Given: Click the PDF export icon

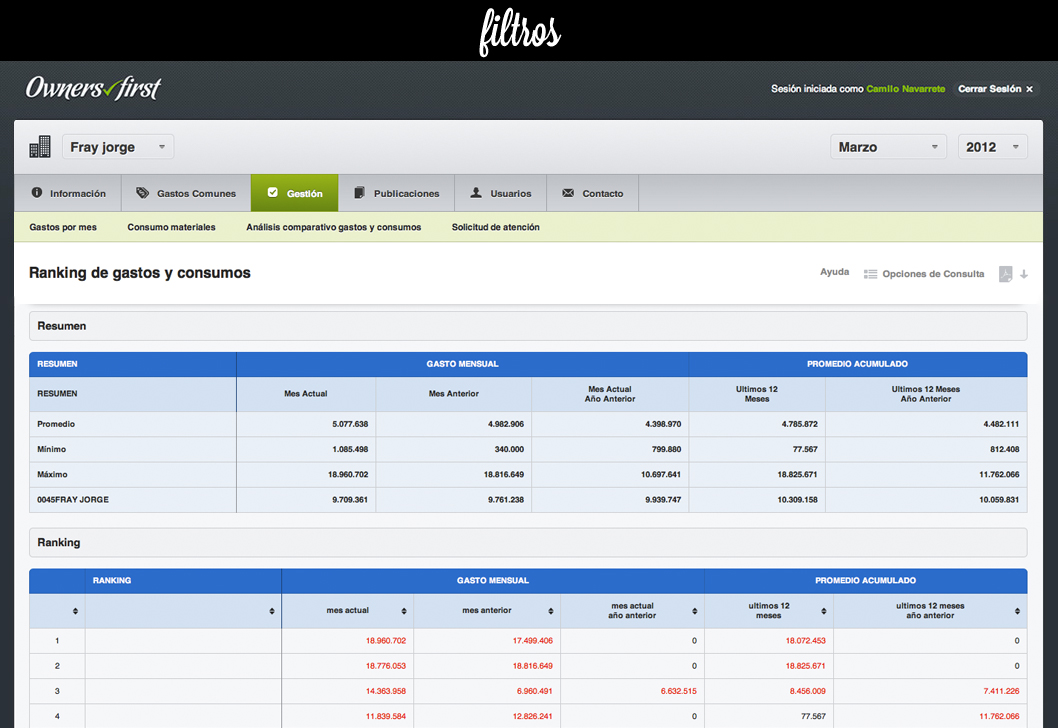Looking at the screenshot, I should [x=1005, y=274].
